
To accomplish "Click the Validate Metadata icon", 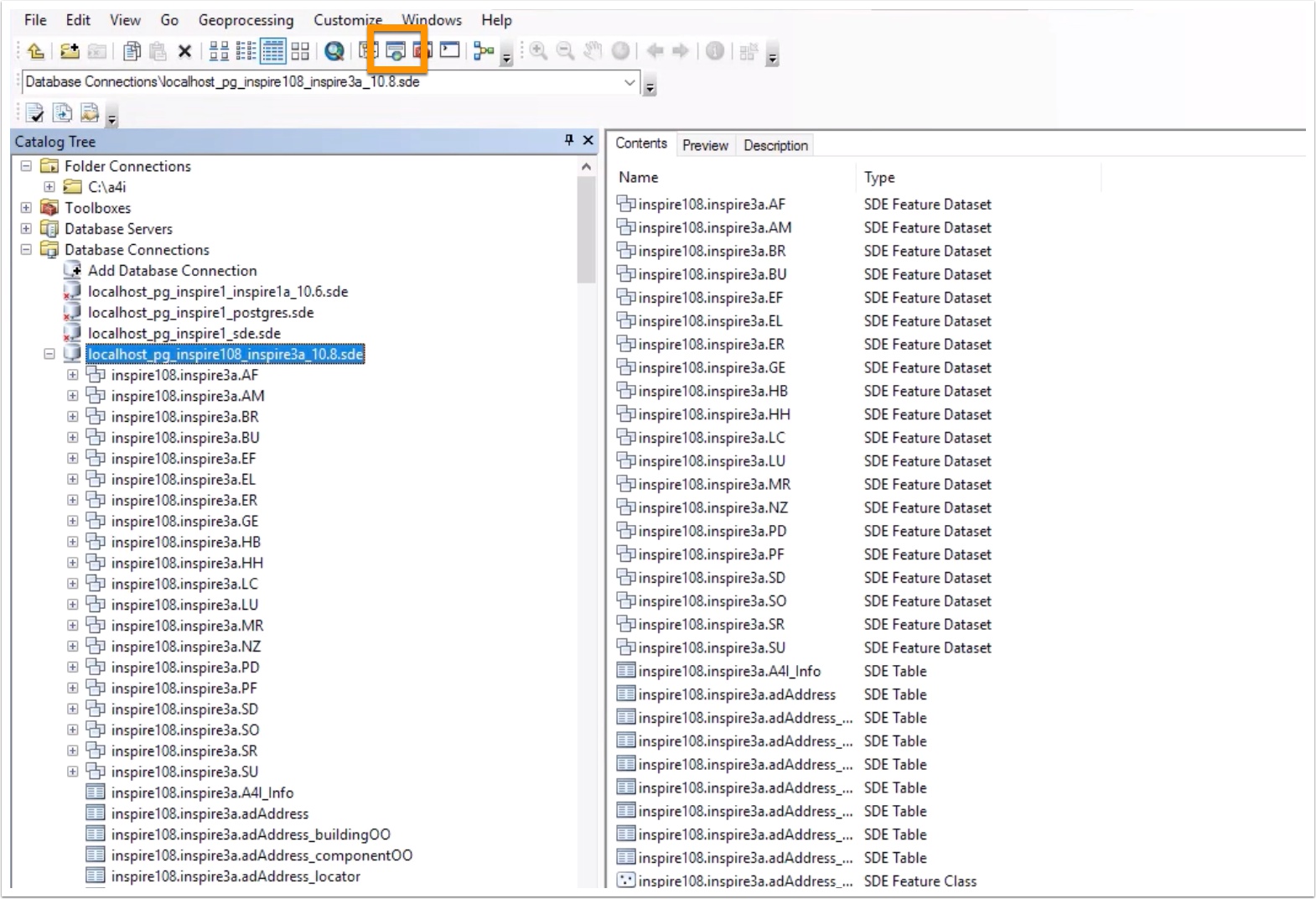I will pos(35,112).
